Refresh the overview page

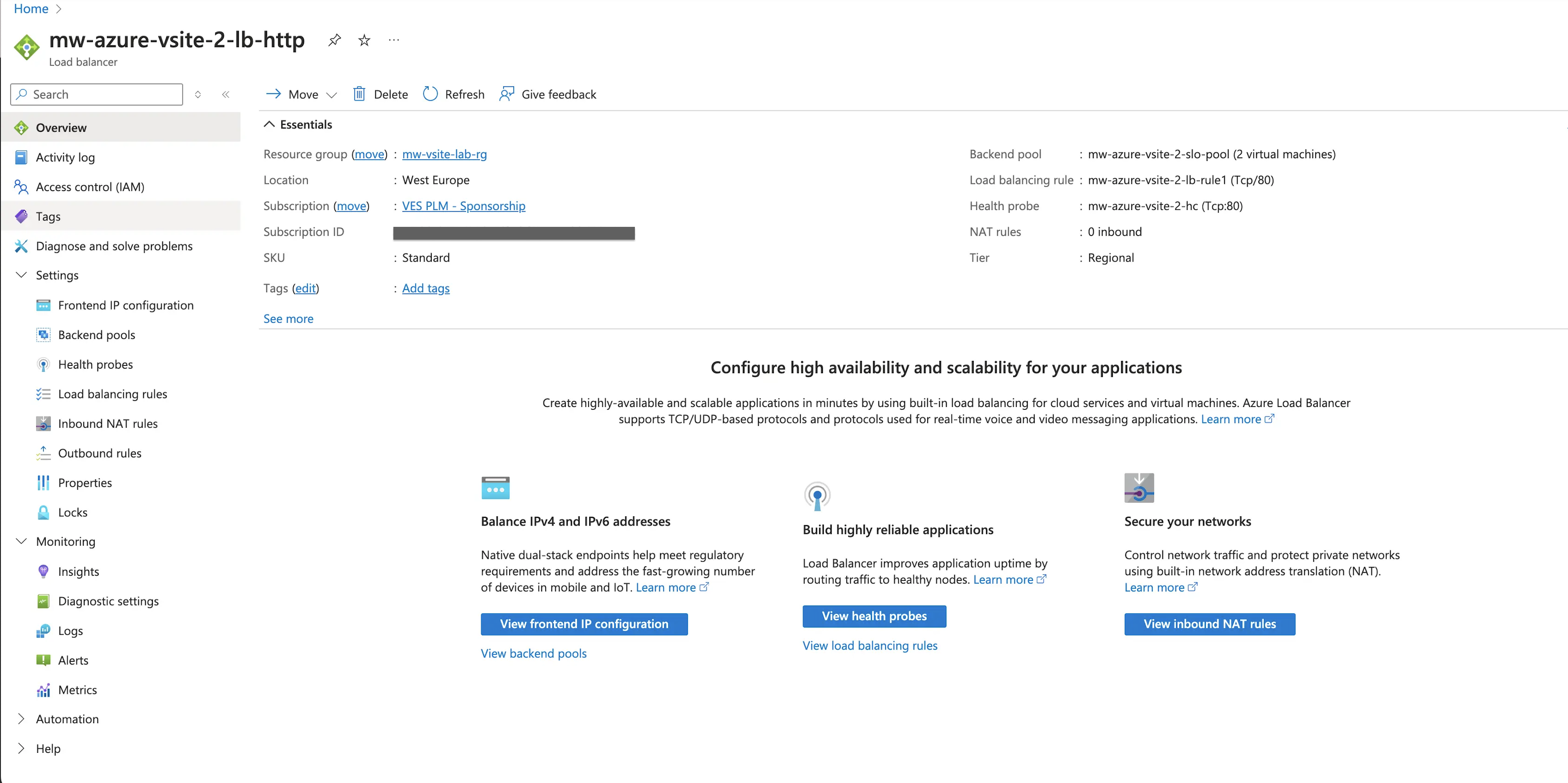coord(453,94)
